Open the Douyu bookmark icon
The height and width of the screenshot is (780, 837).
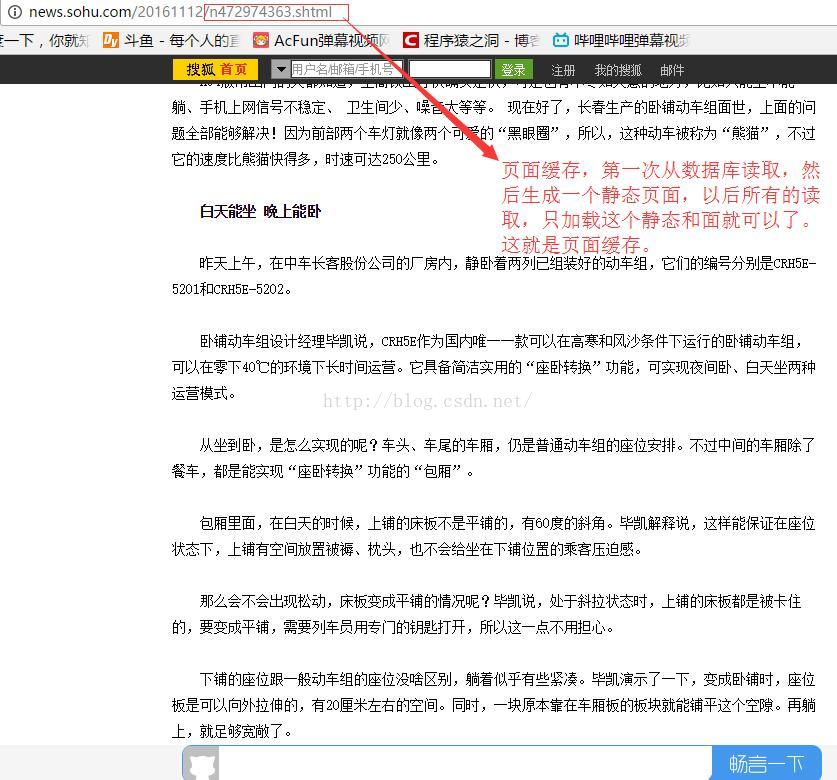coord(110,40)
